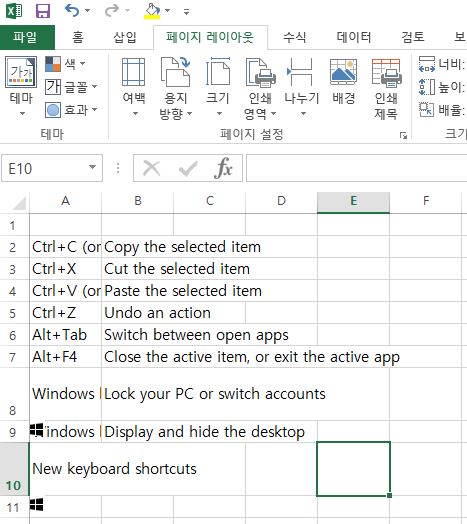Expand the Name Box dropdown arrow

[x=93, y=167]
